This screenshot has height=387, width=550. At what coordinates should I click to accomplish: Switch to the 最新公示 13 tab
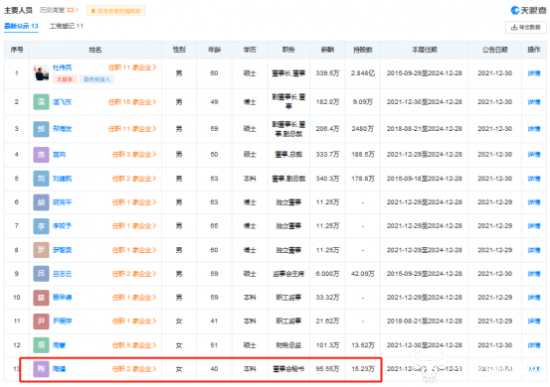[21, 26]
